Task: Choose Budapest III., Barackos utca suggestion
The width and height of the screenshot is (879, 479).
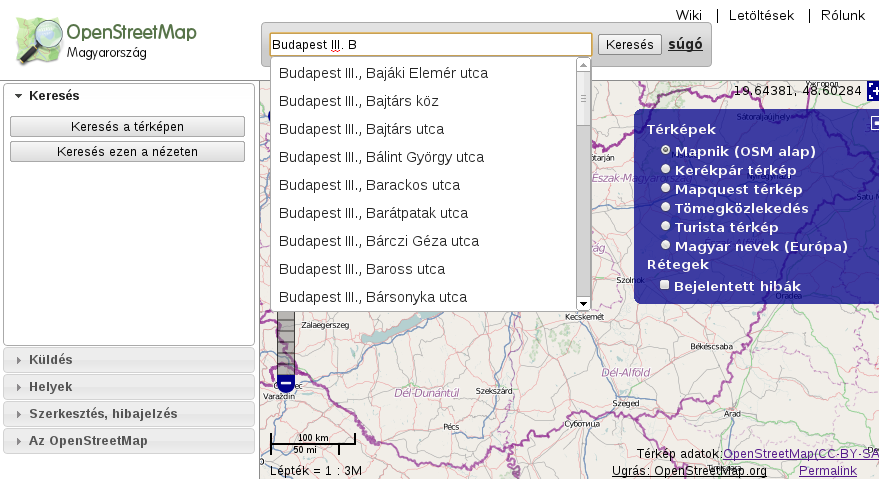Action: coord(423,185)
